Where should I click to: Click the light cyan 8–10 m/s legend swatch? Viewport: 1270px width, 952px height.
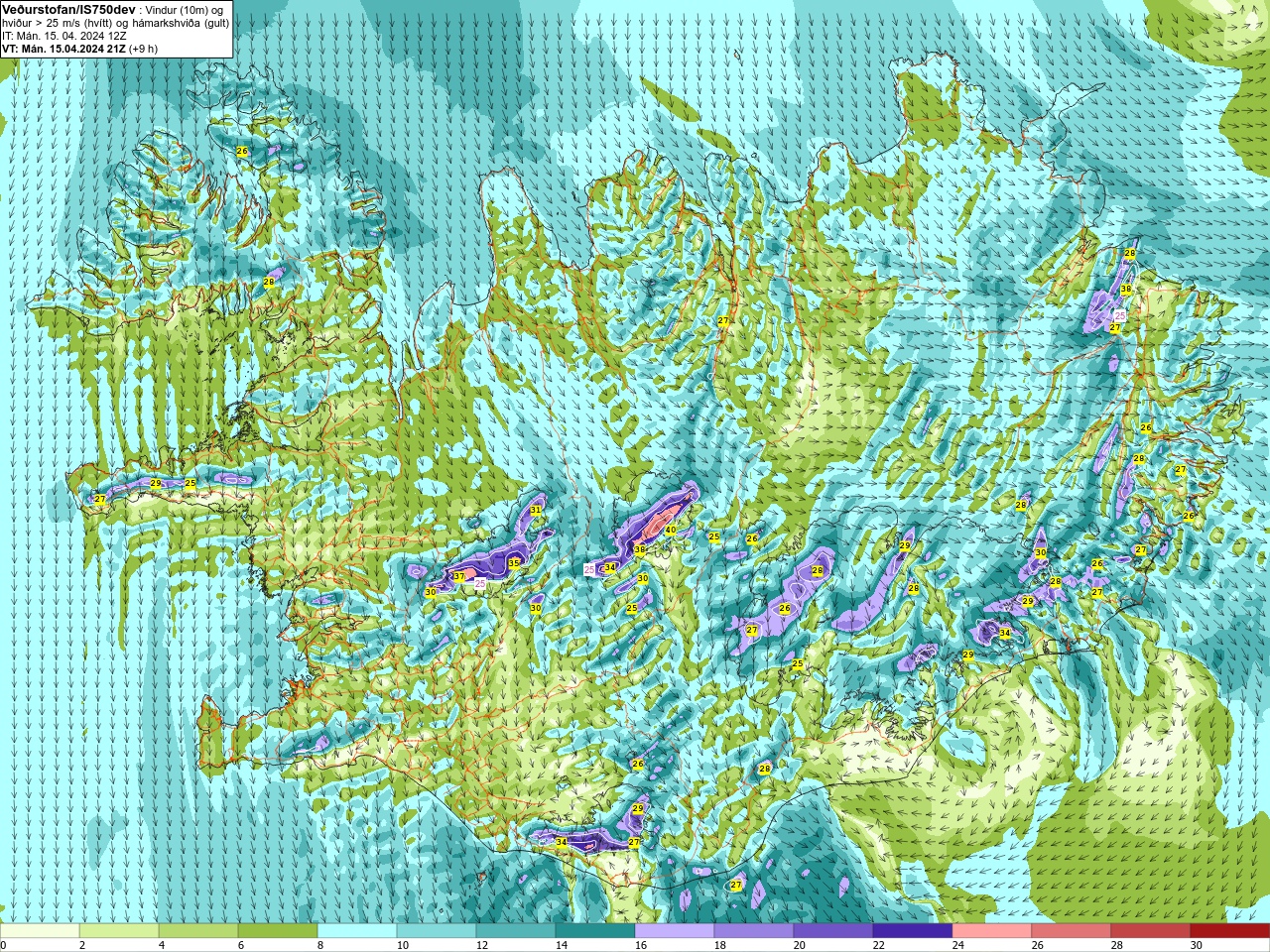(x=357, y=931)
